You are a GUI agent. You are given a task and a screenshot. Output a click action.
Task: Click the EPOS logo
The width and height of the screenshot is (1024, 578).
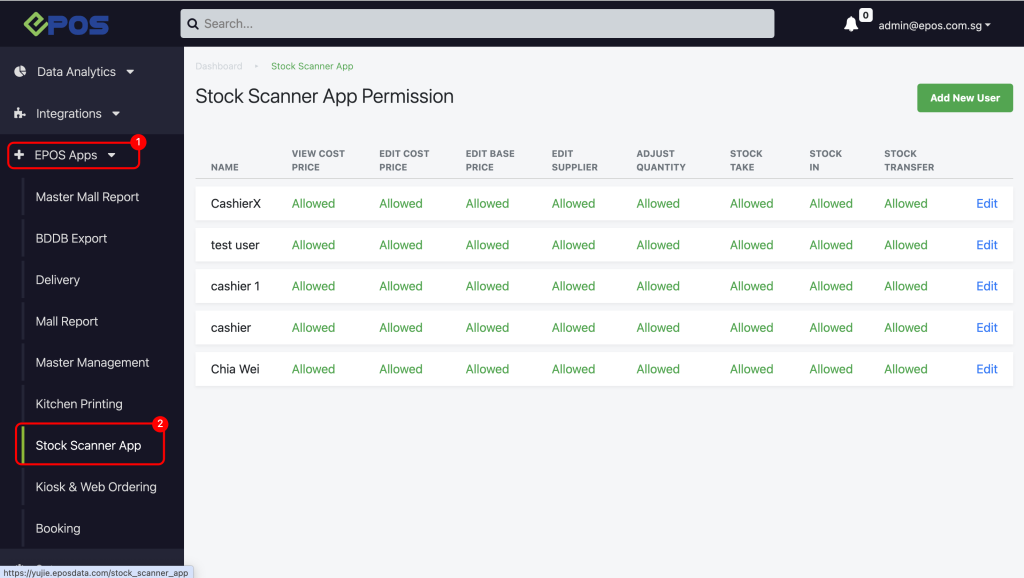(x=66, y=24)
